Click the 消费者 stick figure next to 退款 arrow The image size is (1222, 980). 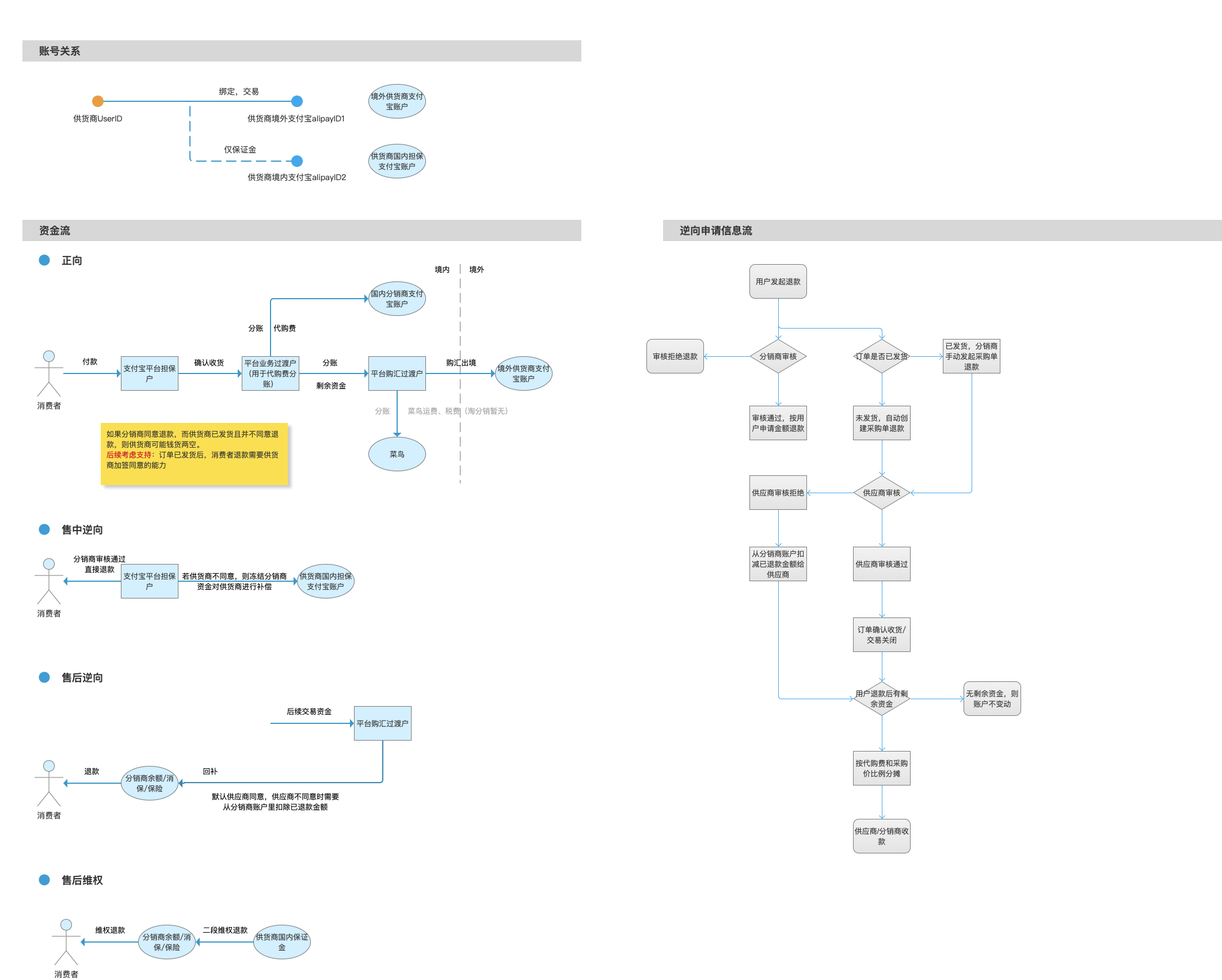(x=49, y=783)
